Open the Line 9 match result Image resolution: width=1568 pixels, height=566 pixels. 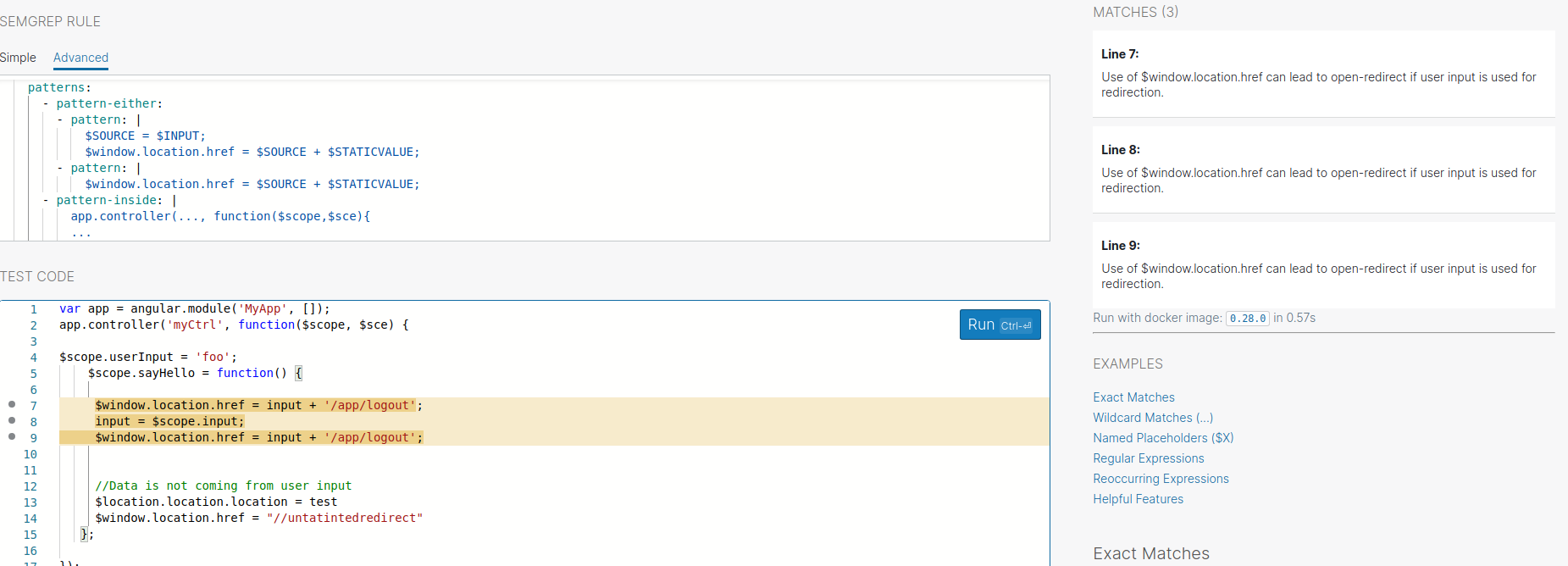pos(1323,265)
